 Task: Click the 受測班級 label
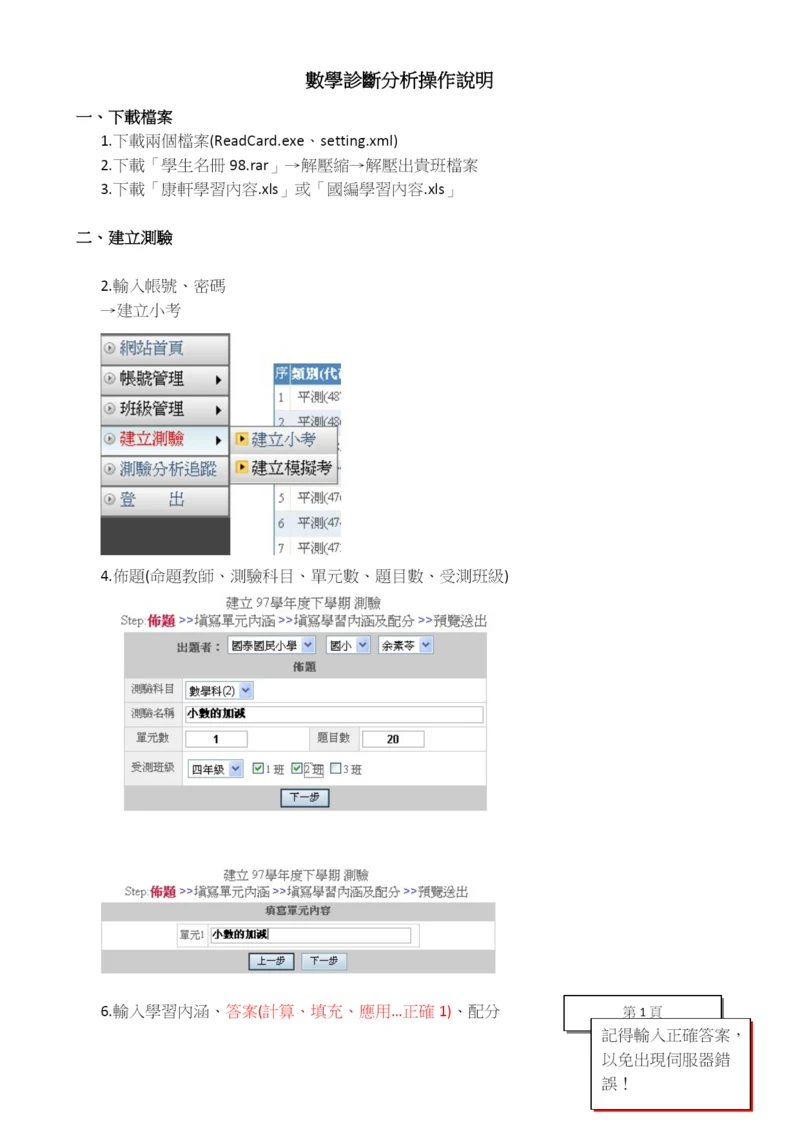(x=152, y=767)
